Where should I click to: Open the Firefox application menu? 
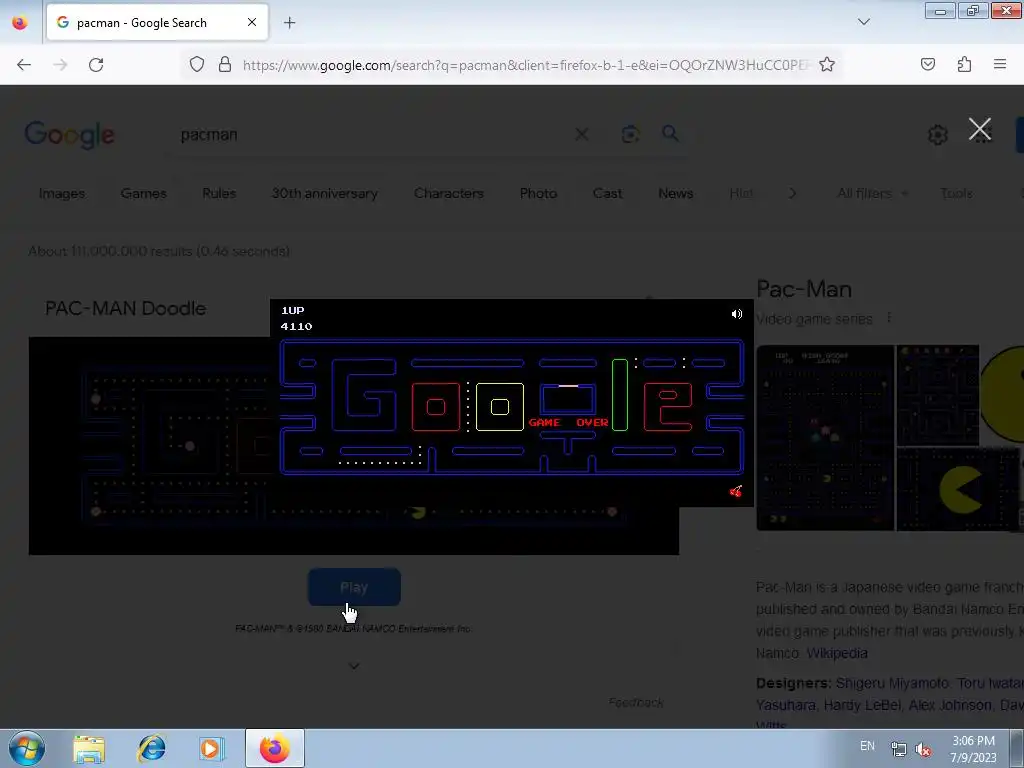point(1000,64)
